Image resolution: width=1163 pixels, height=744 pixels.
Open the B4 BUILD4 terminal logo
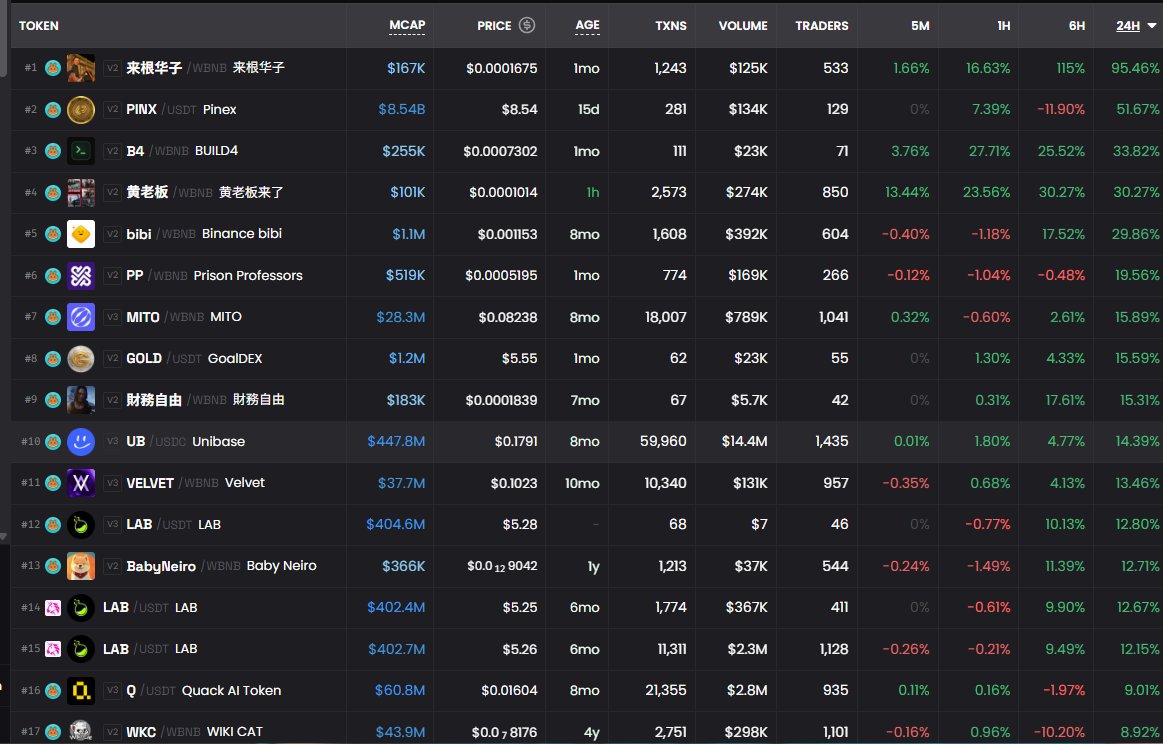(81, 151)
